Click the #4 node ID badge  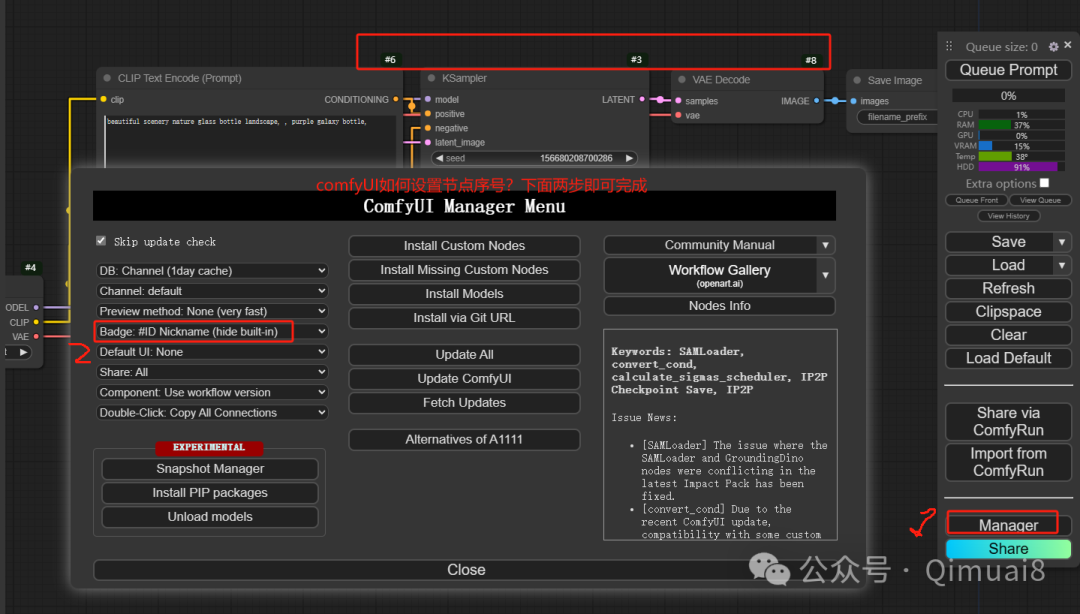[x=30, y=267]
